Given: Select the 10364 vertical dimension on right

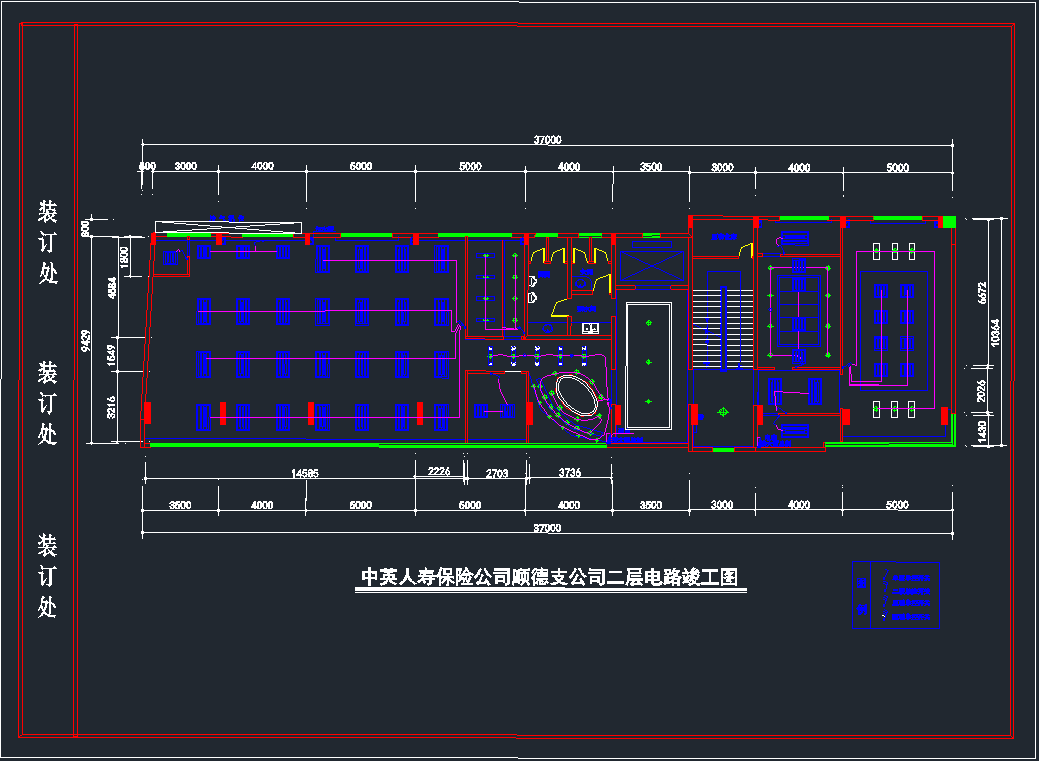Looking at the screenshot, I should coord(994,330).
